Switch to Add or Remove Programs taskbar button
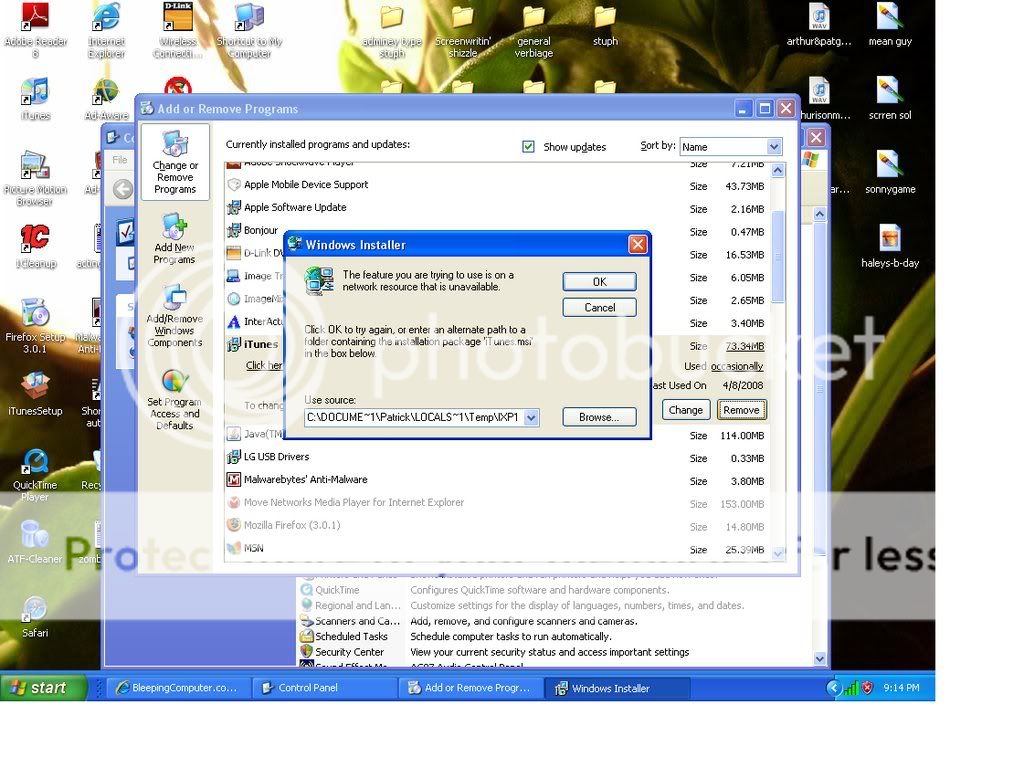The image size is (1024, 768). (471, 688)
